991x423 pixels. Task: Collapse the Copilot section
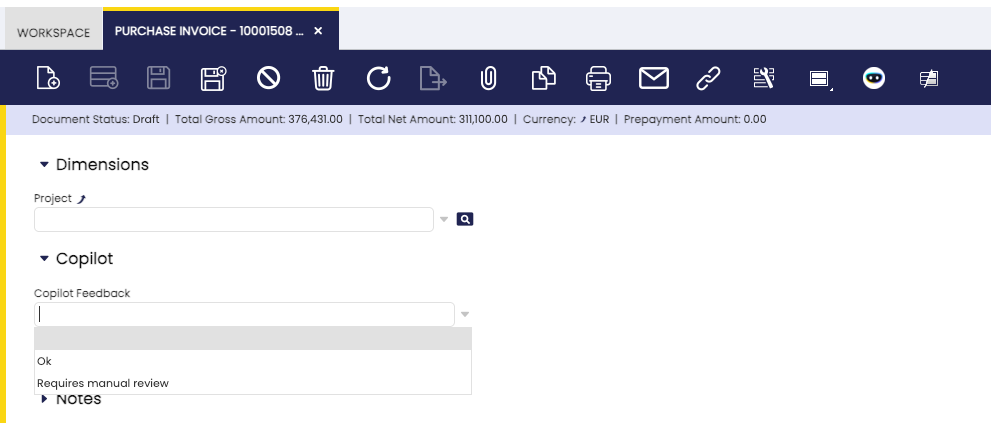[45, 258]
